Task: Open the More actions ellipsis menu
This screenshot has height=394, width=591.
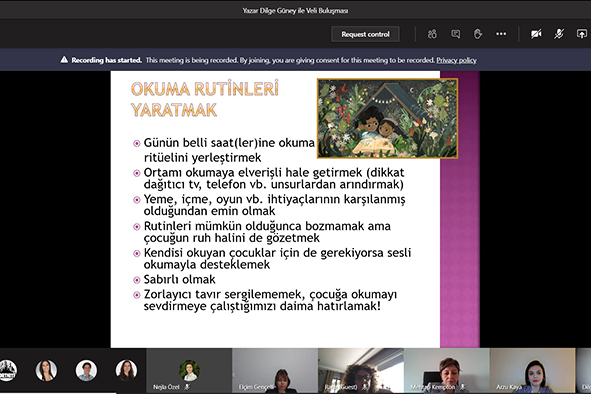Action: [x=501, y=34]
